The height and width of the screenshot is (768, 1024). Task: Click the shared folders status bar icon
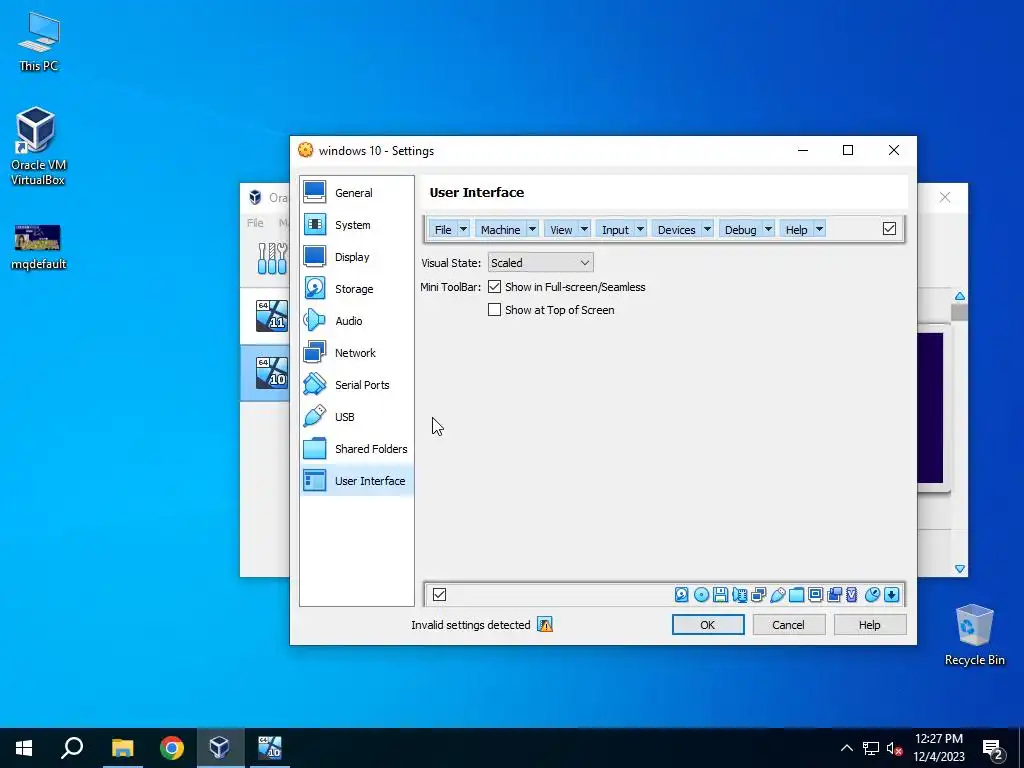pos(796,594)
